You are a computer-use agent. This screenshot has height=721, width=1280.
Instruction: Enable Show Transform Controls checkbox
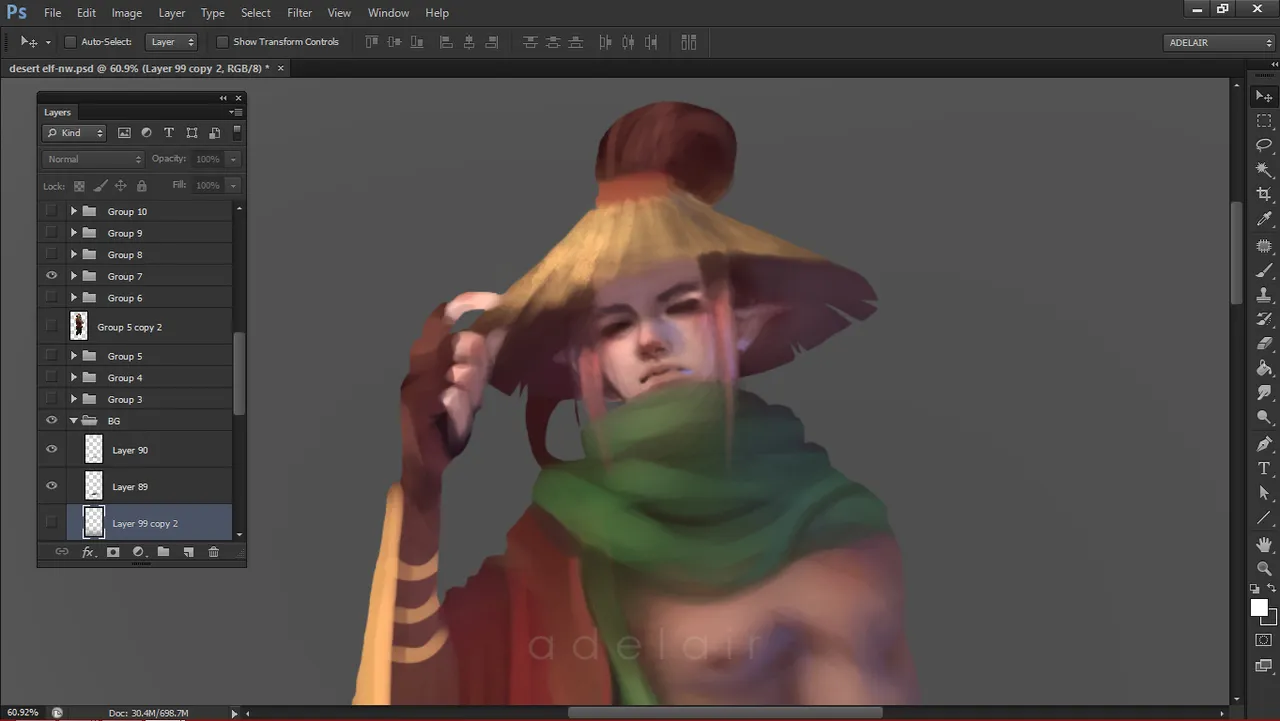(222, 42)
